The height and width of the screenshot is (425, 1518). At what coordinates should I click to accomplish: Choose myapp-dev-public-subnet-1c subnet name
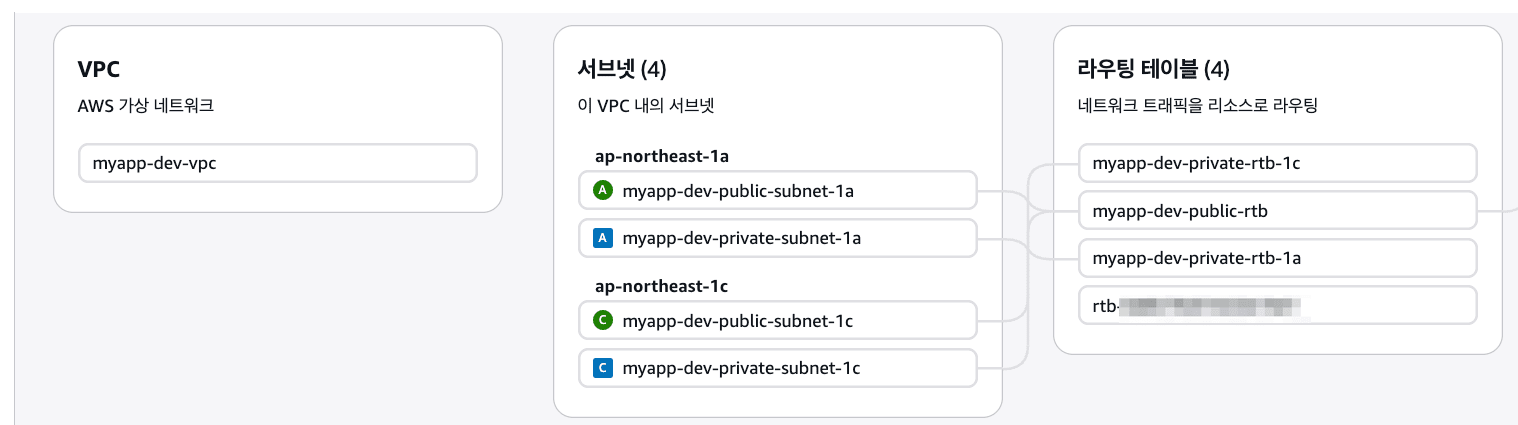(737, 321)
